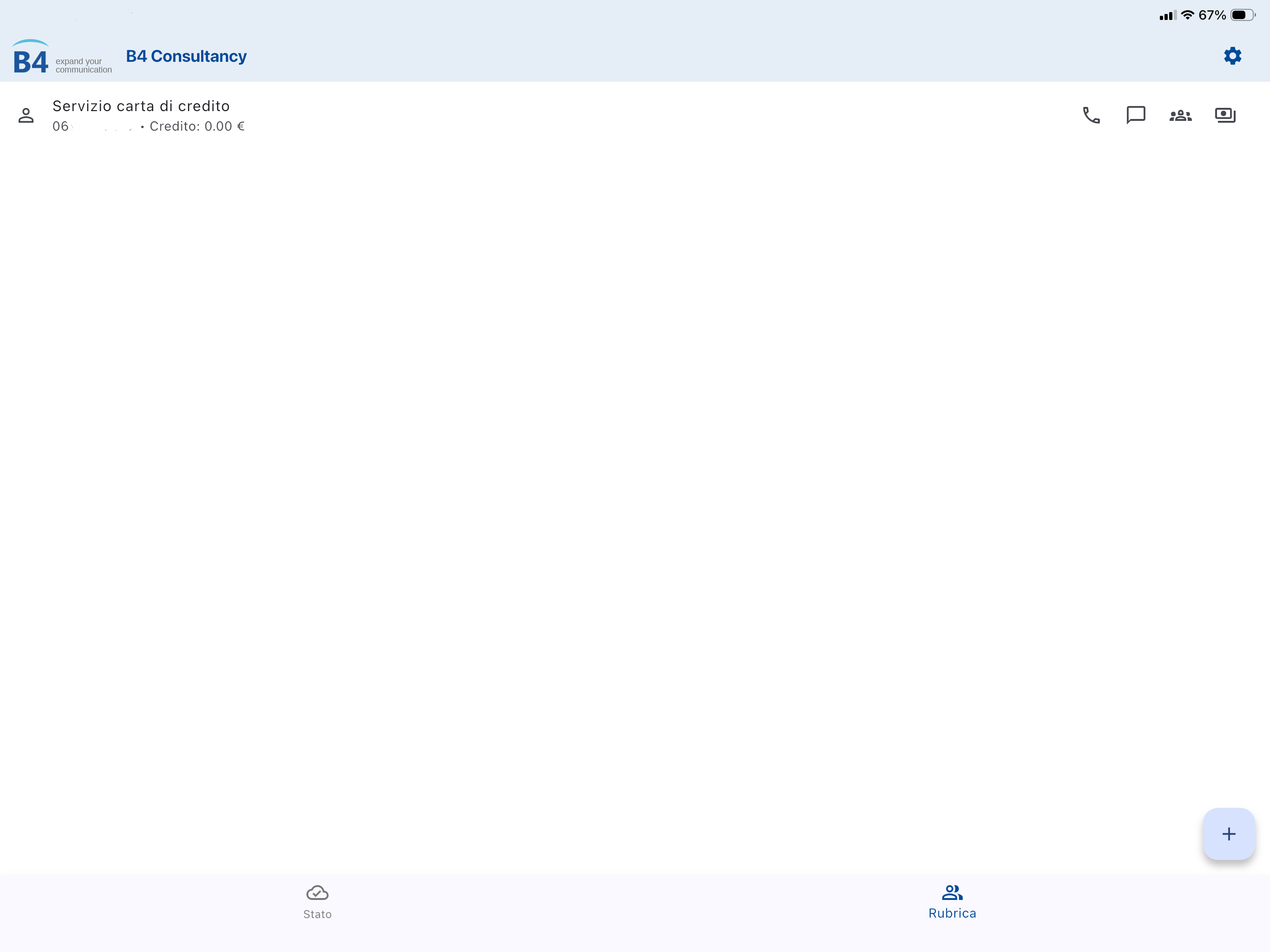Image resolution: width=1270 pixels, height=952 pixels.
Task: Call Servizio carta di credito contact
Action: [1091, 115]
